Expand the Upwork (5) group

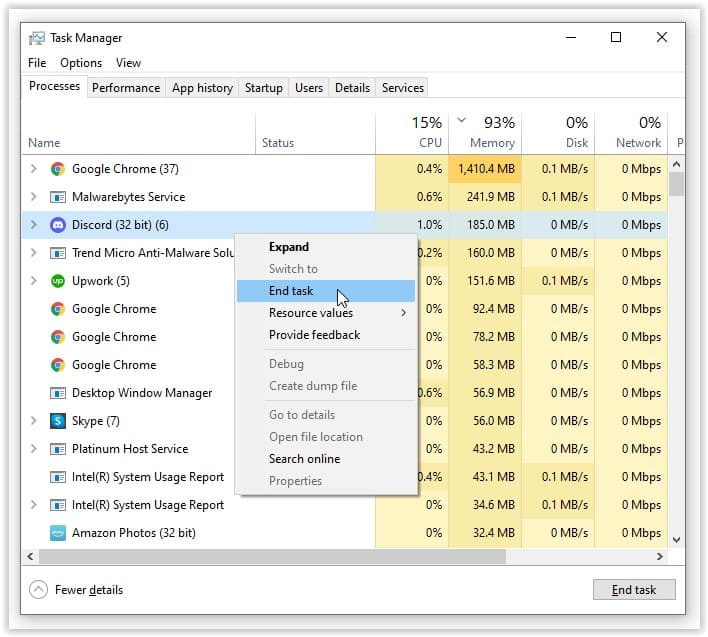pyautogui.click(x=33, y=281)
